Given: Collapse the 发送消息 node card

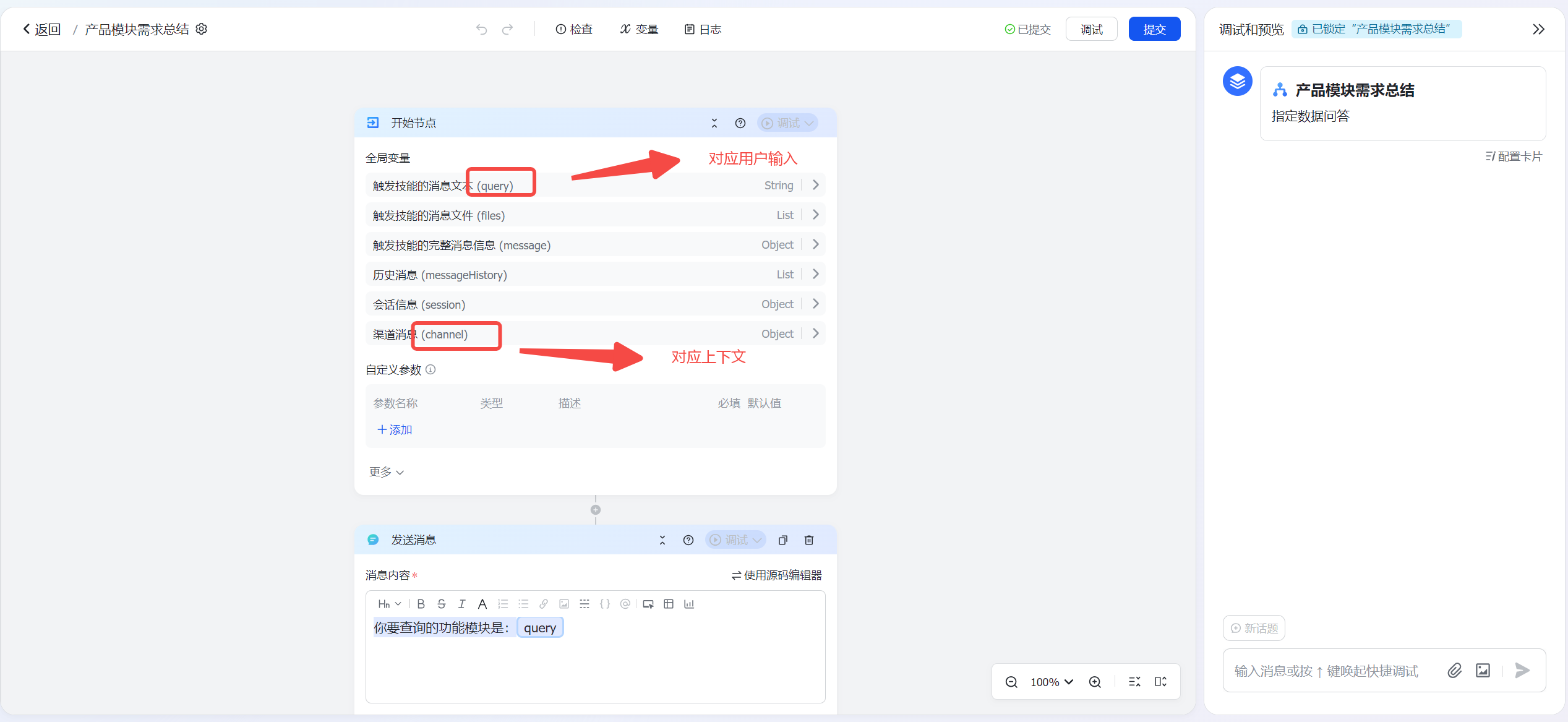Looking at the screenshot, I should click(x=662, y=540).
